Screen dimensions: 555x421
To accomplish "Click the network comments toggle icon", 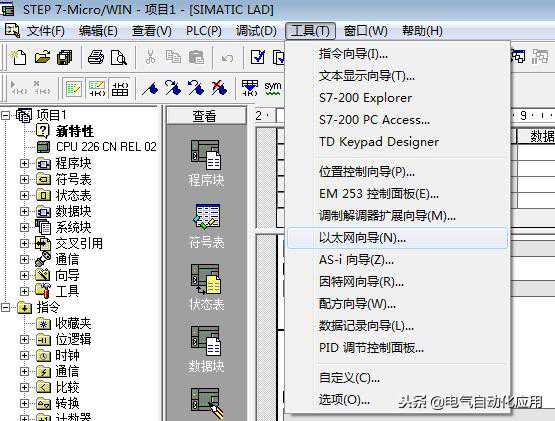I will pos(96,88).
